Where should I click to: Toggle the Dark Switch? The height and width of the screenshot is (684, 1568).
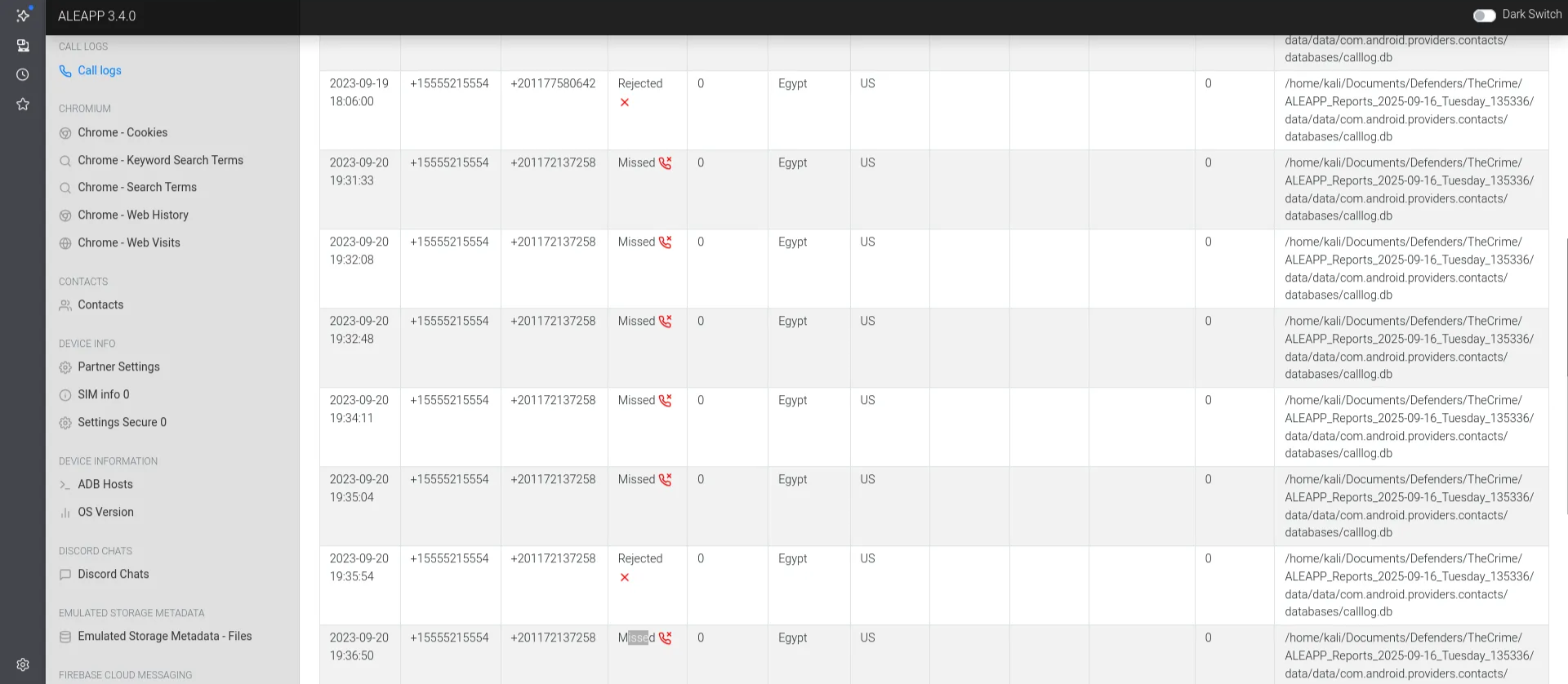tap(1484, 15)
